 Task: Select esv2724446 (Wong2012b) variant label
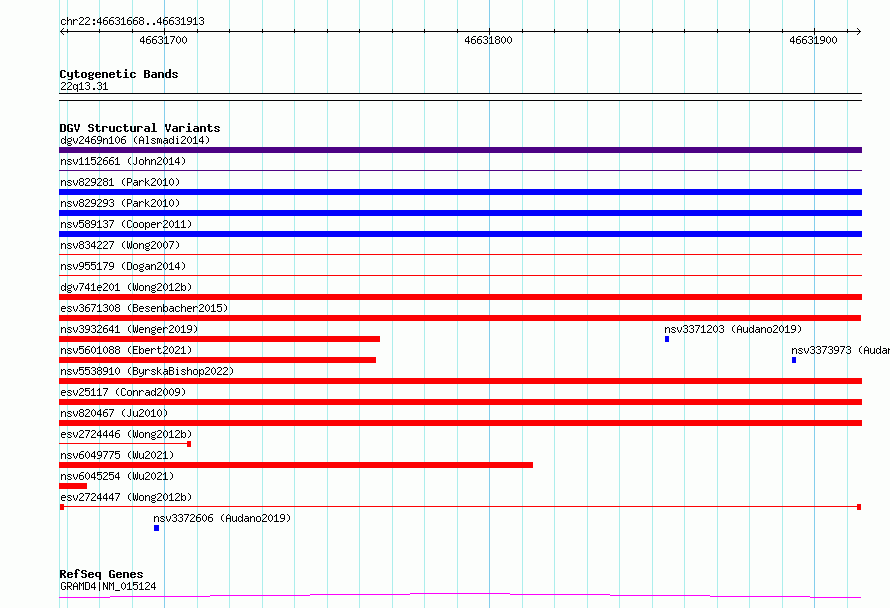pos(126,434)
